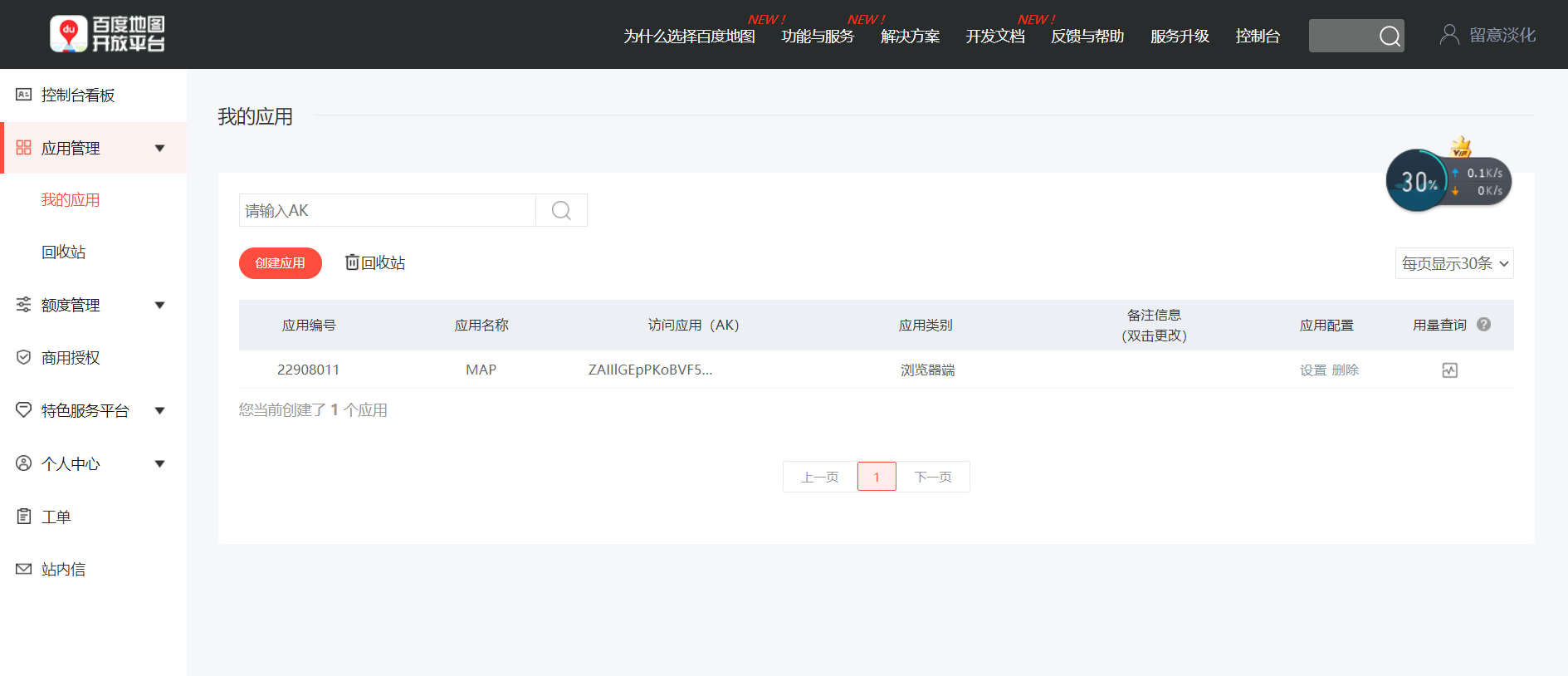The height and width of the screenshot is (676, 1568).
Task: Click the trash can icon next to 回收站
Action: [x=352, y=262]
